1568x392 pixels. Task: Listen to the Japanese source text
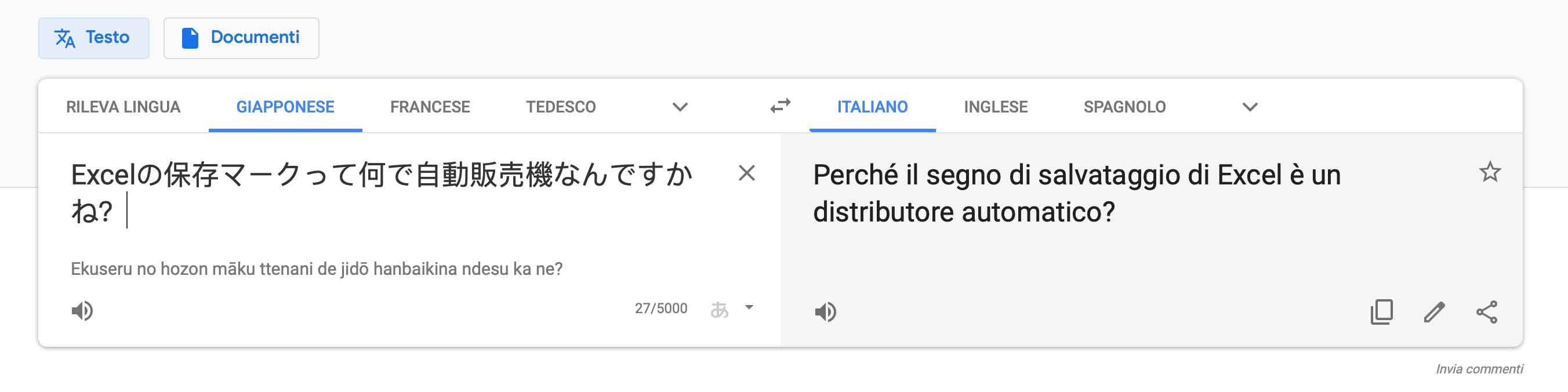(x=82, y=311)
